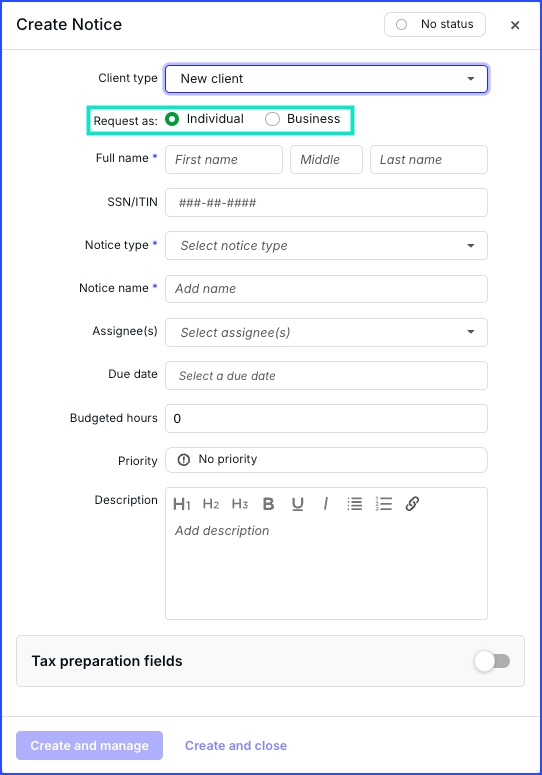Insert link in description editor

point(412,504)
